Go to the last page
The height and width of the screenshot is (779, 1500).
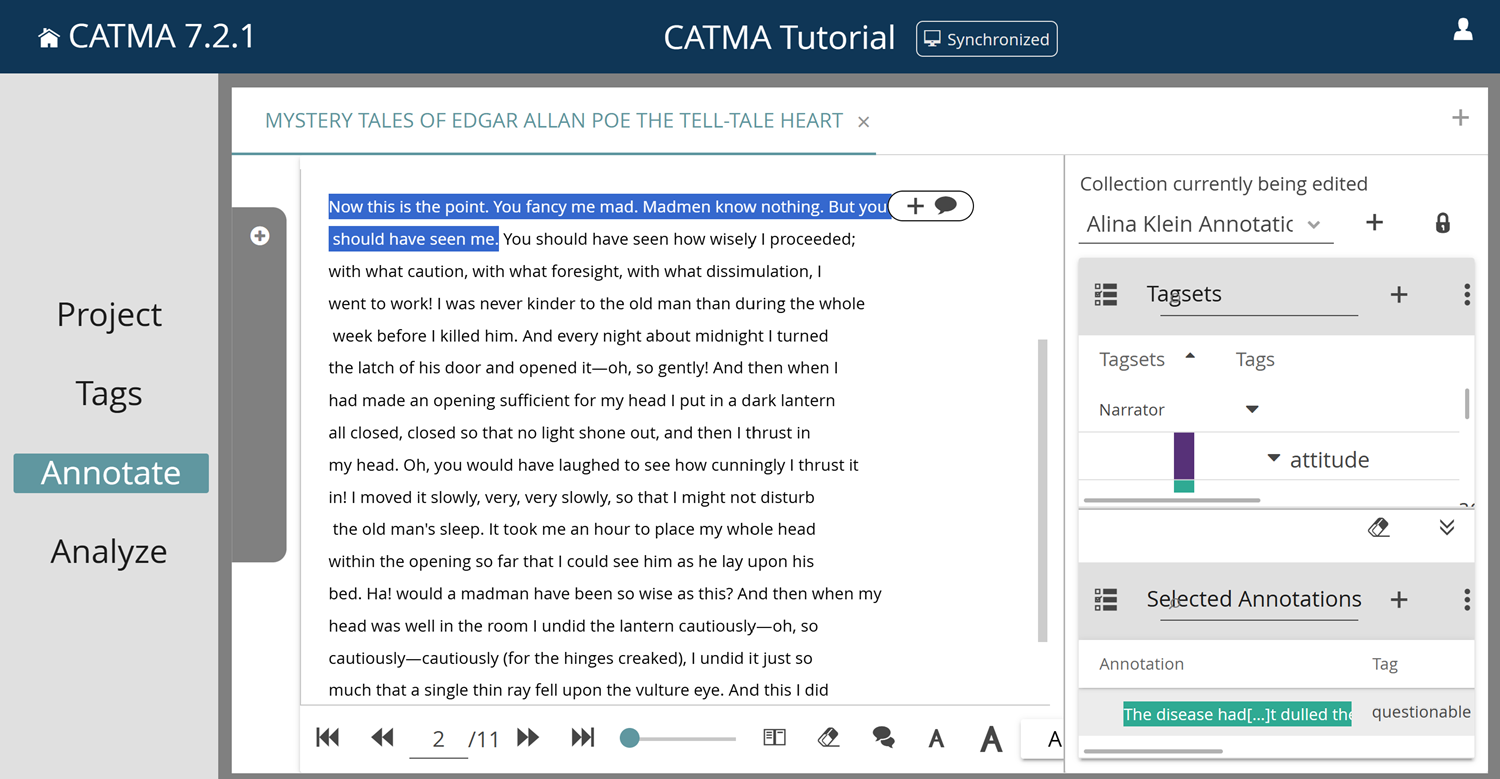(x=583, y=737)
